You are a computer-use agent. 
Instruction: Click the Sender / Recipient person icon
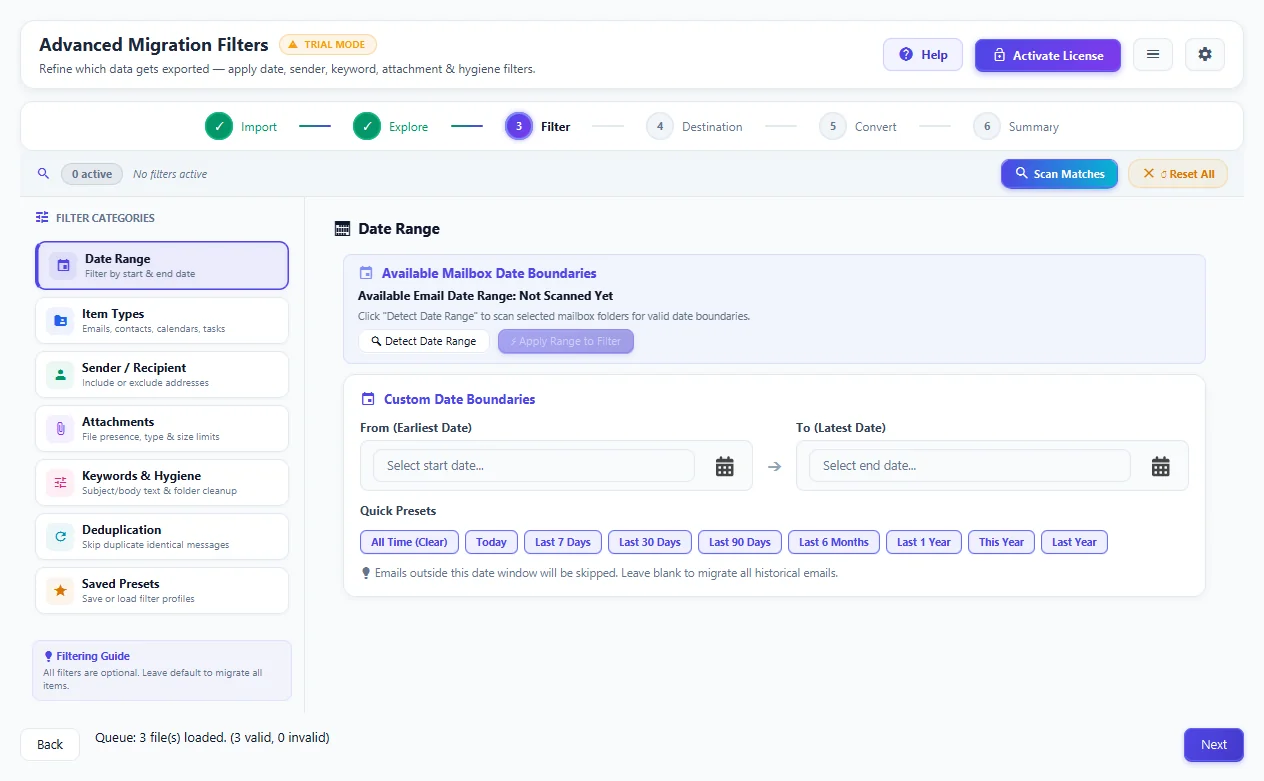(60, 375)
